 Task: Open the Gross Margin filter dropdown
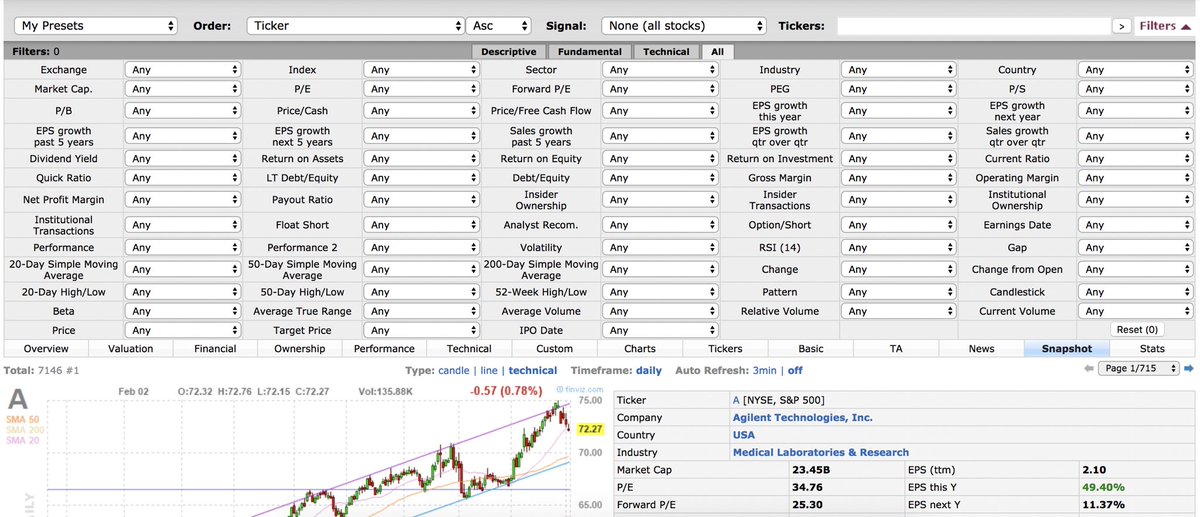click(x=899, y=178)
